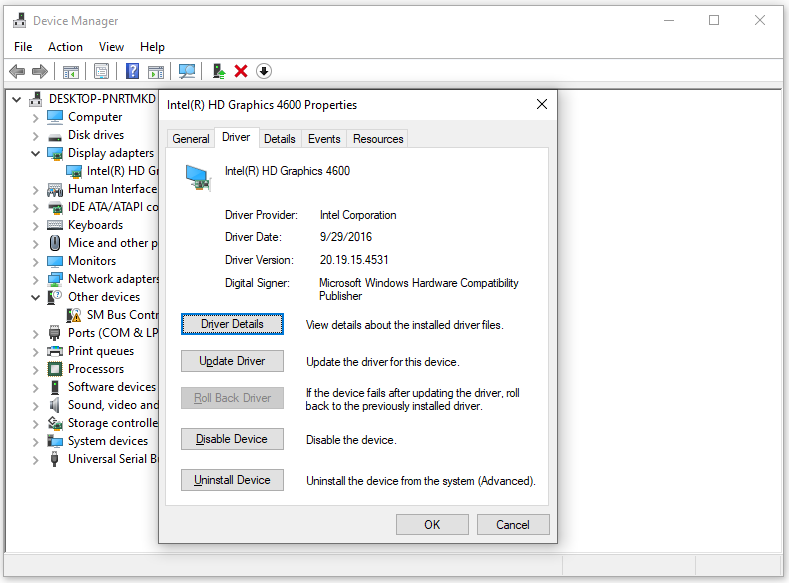This screenshot has width=789, height=583.
Task: Click the SM Bus Controller warning icon
Action: point(73,315)
